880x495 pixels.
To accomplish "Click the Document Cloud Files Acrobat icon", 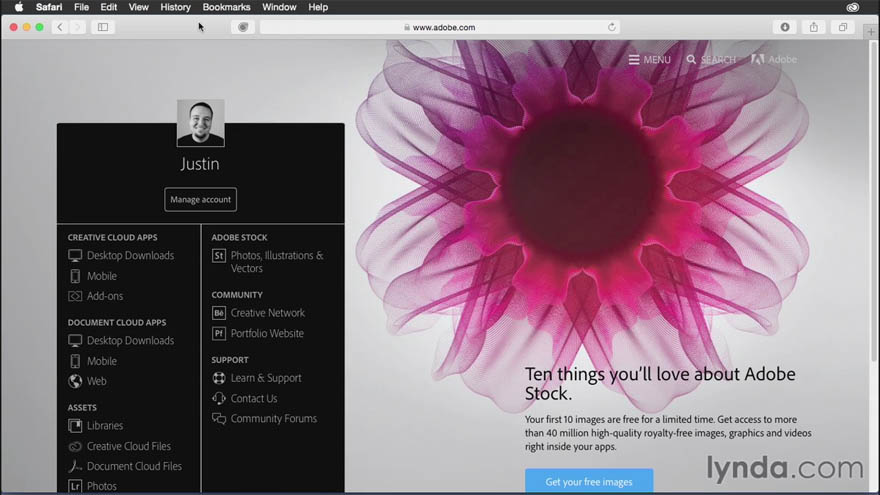I will coord(75,466).
